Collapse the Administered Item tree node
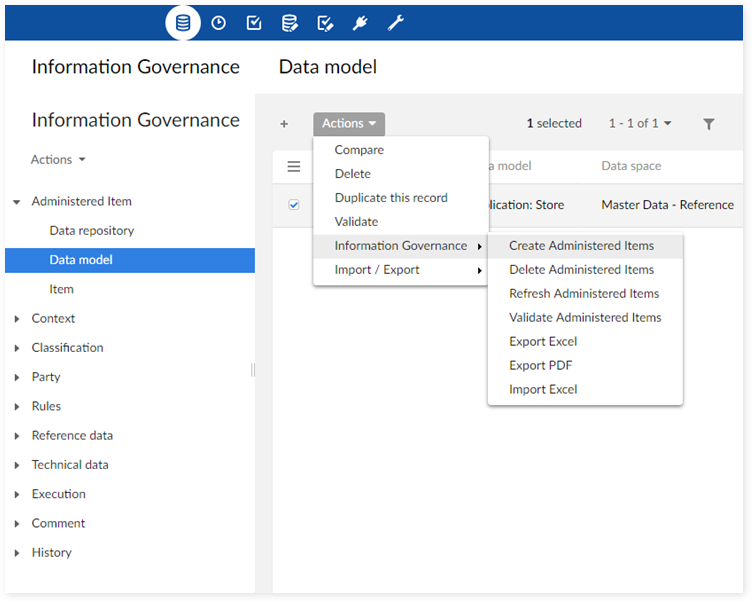Viewport: 752px width, 602px height. 17,202
